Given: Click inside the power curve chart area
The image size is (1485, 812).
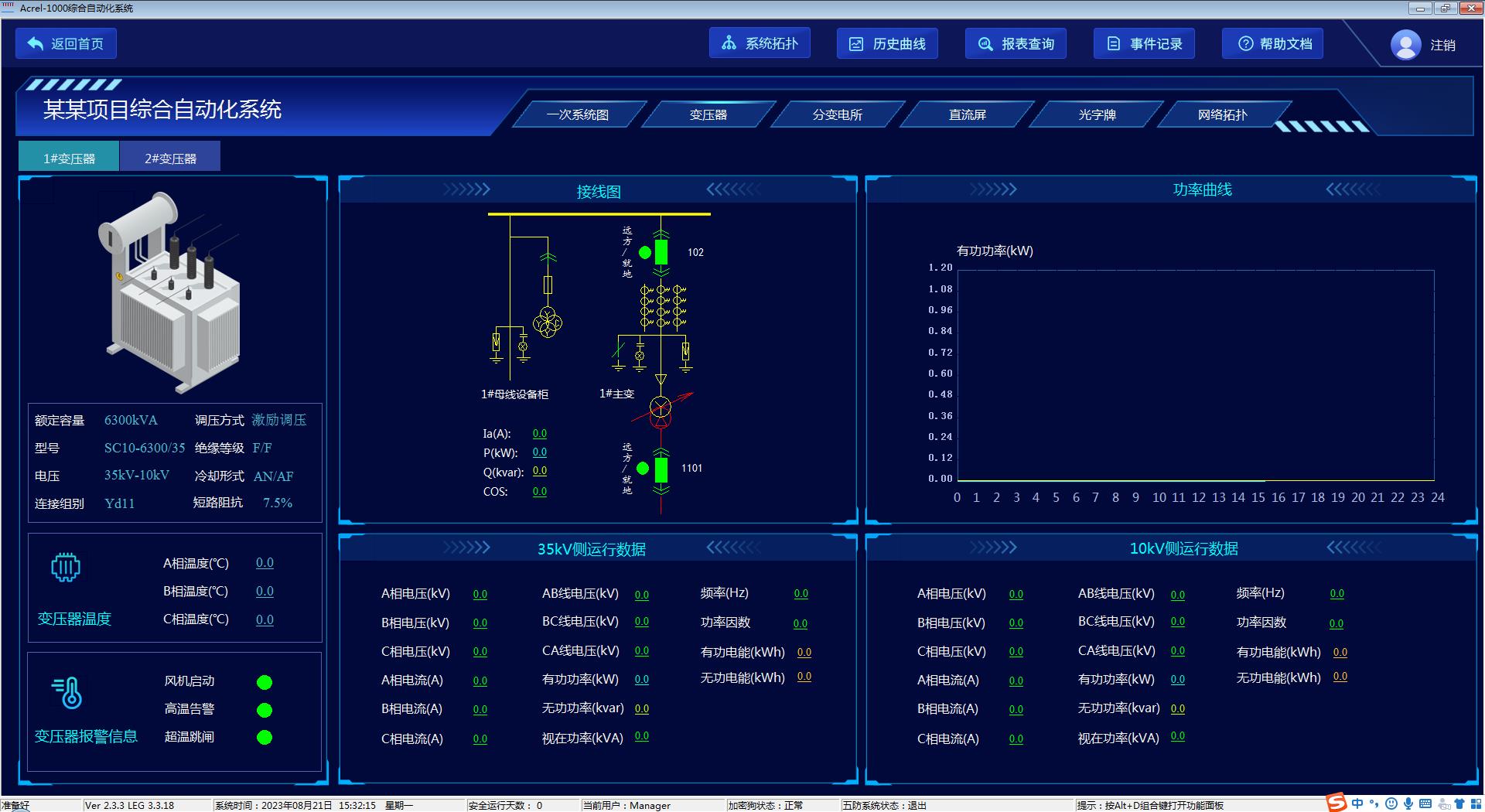Looking at the screenshot, I should [1195, 375].
